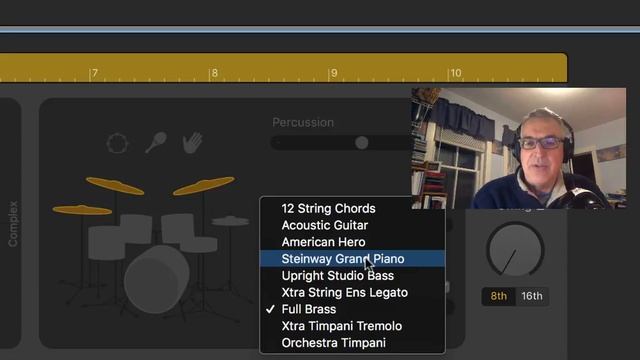Click the webcam video overlay
This screenshot has height=360, width=640.
point(518,148)
